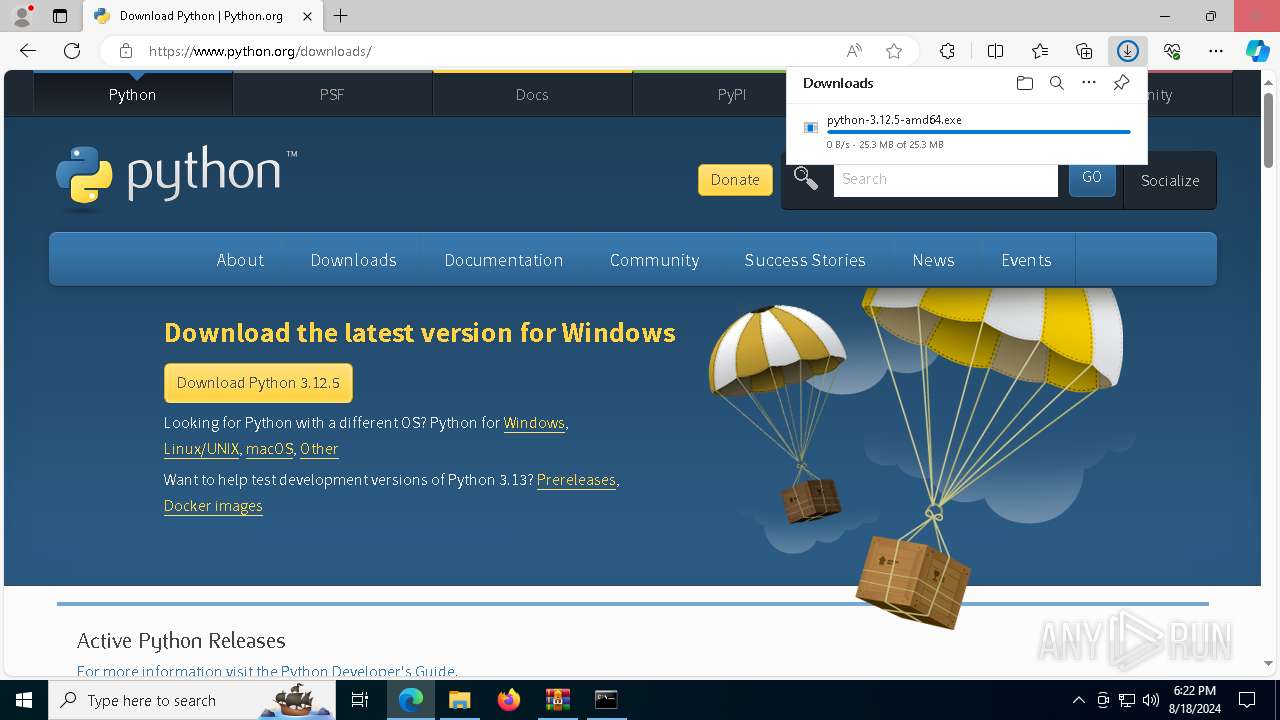Open the Documentation menu
The width and height of the screenshot is (1280, 720).
coord(504,260)
